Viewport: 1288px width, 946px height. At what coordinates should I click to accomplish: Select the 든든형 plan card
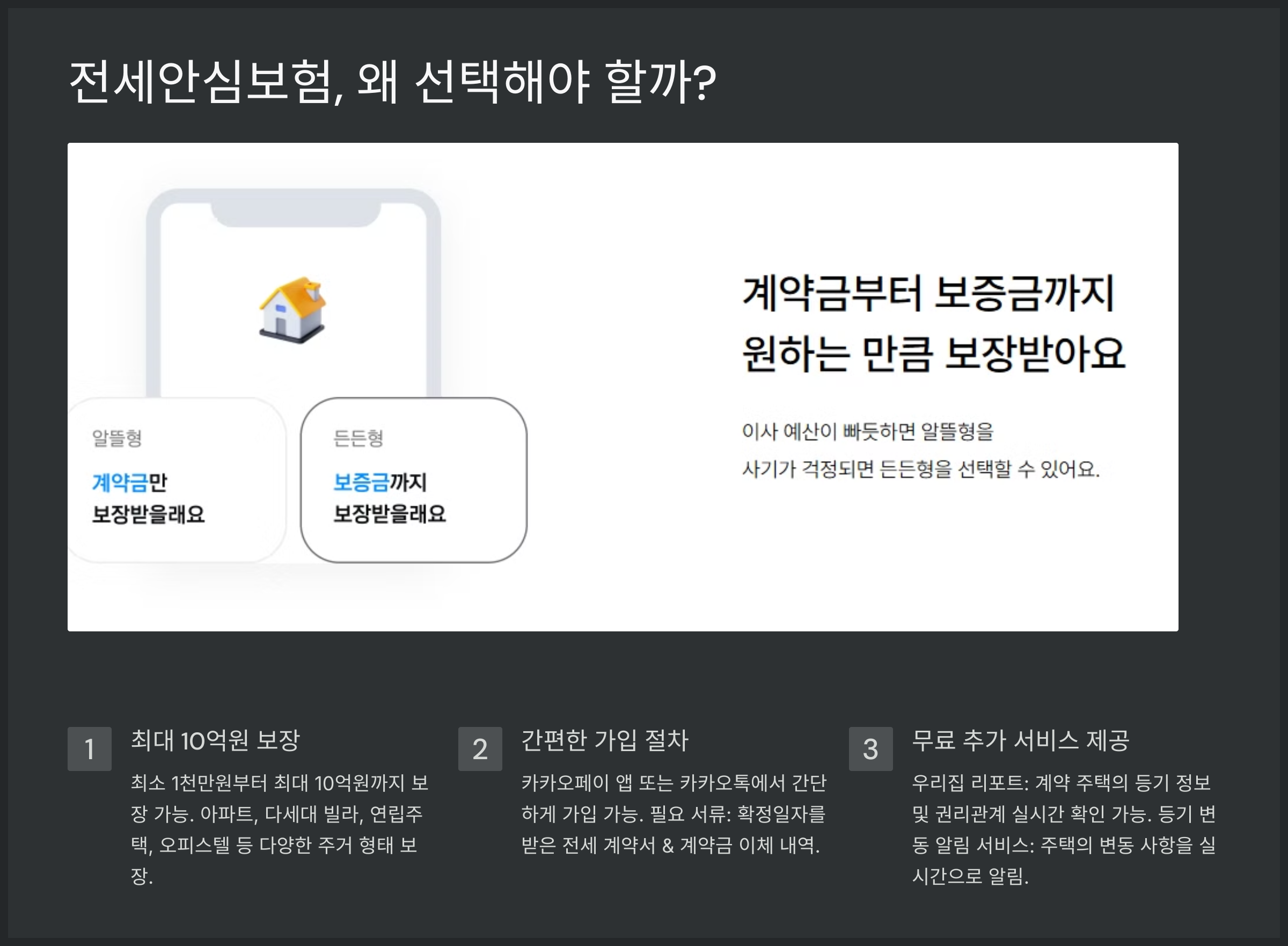pos(413,480)
